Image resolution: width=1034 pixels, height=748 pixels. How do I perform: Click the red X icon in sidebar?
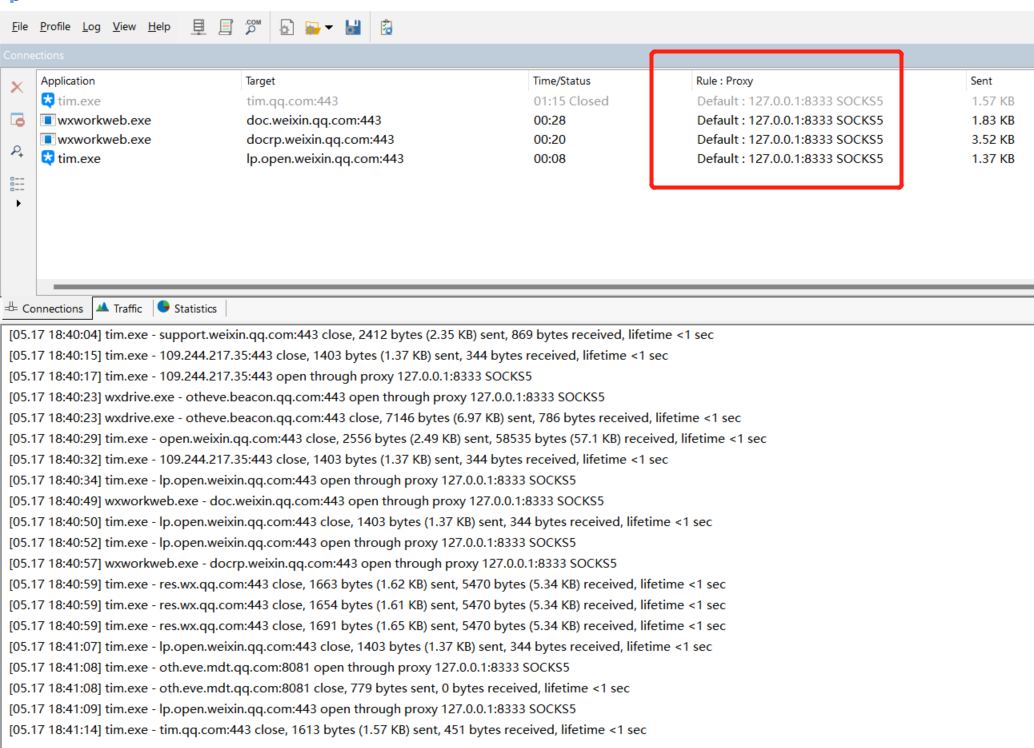click(17, 88)
